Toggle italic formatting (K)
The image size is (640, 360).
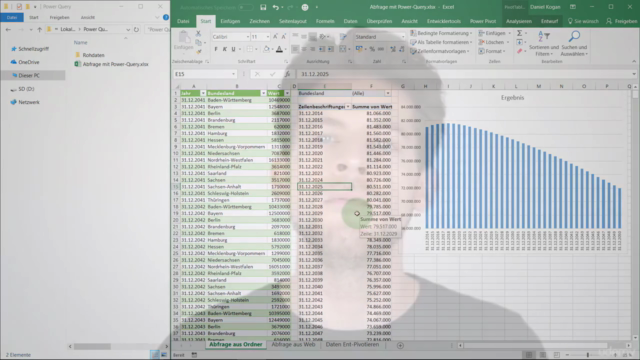click(x=224, y=49)
